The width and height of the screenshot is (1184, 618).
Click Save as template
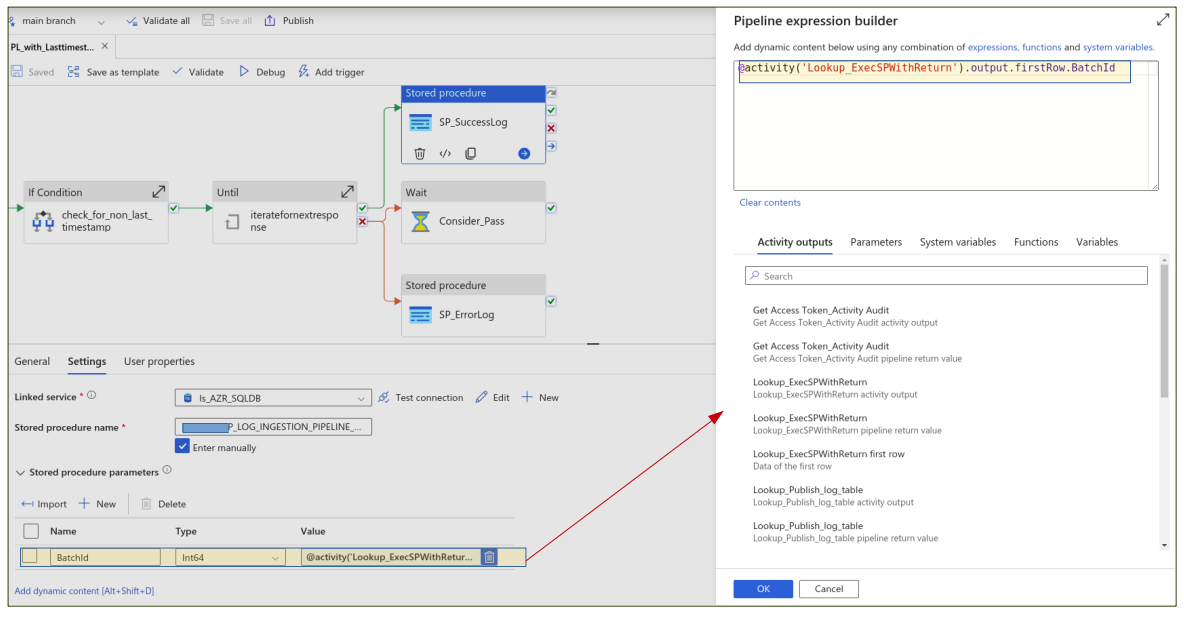(113, 72)
